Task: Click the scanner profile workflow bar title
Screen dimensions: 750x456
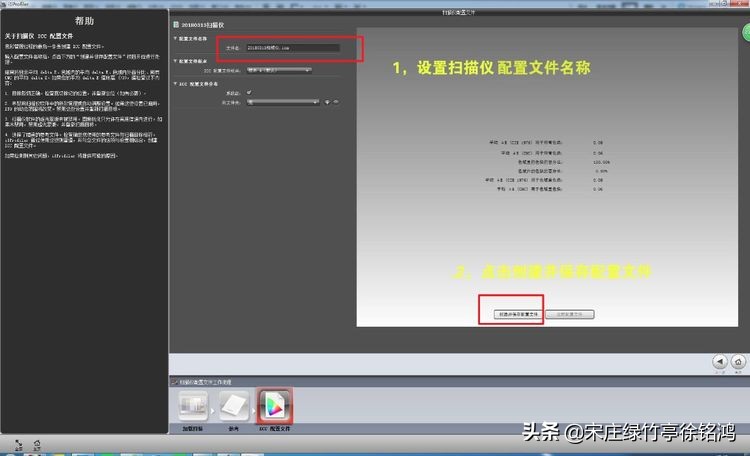Action: click(206, 382)
